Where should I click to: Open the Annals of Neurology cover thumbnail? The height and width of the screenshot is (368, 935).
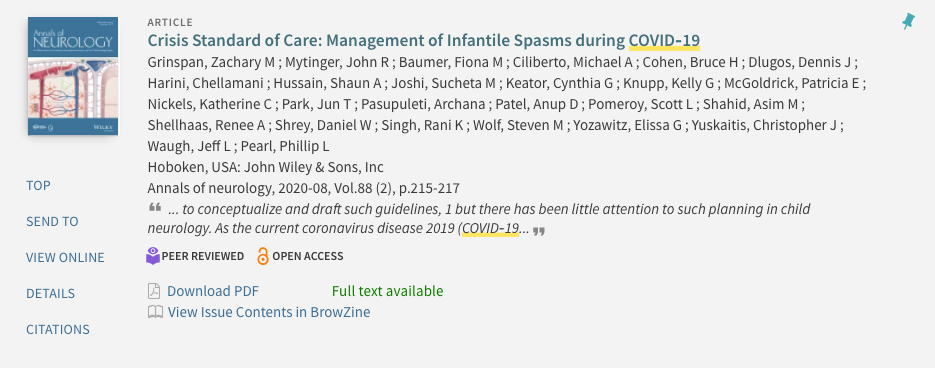[x=73, y=76]
